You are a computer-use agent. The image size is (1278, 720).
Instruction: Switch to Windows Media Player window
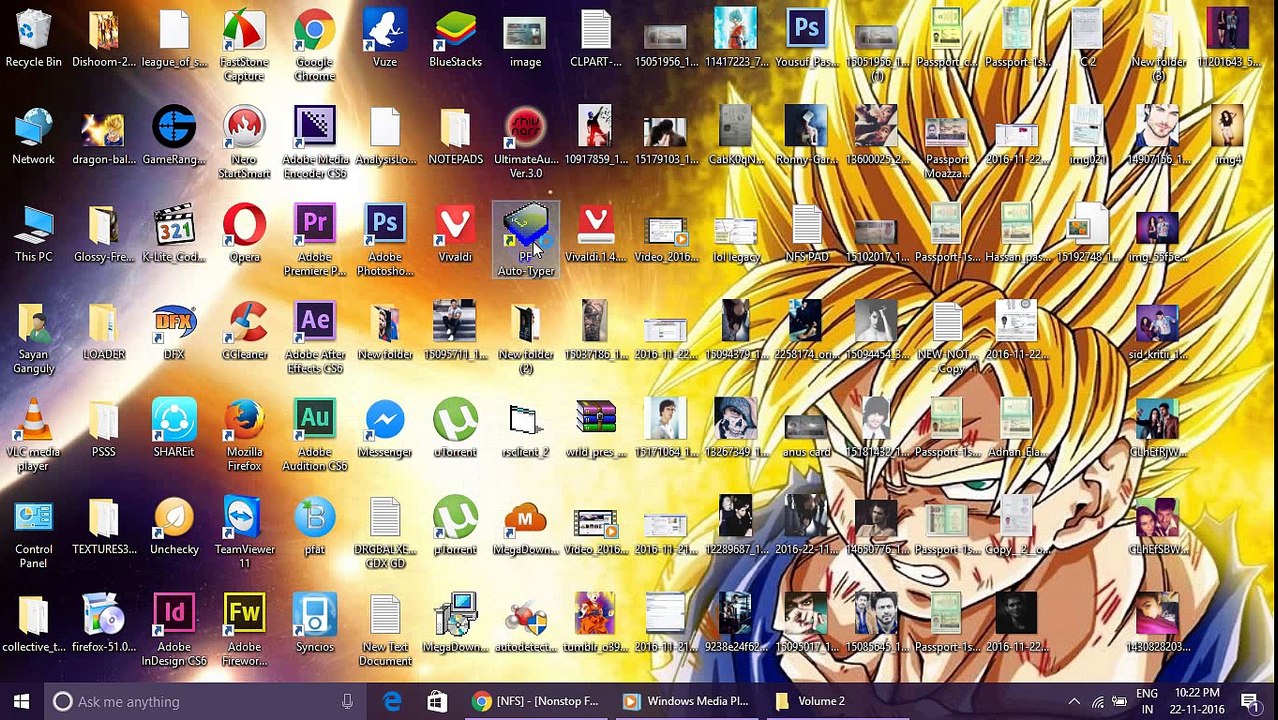(685, 701)
